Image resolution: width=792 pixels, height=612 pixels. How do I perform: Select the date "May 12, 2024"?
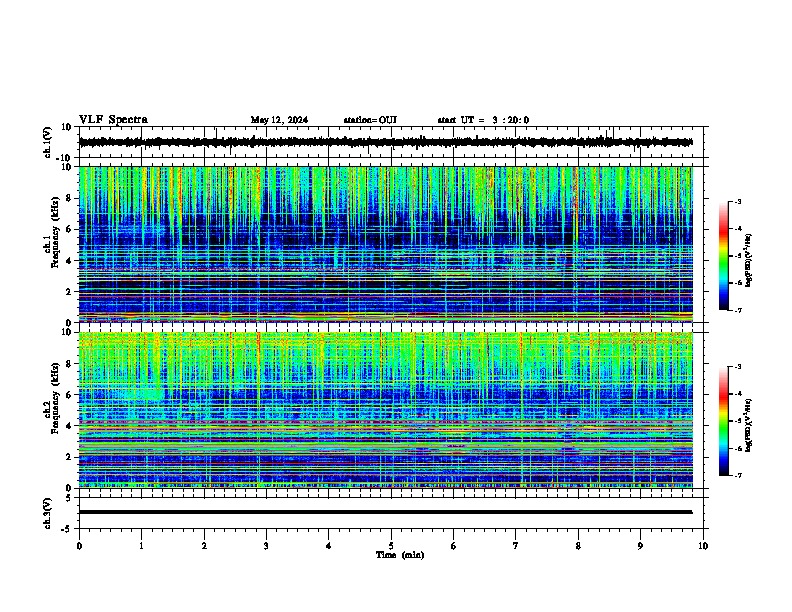[x=279, y=120]
